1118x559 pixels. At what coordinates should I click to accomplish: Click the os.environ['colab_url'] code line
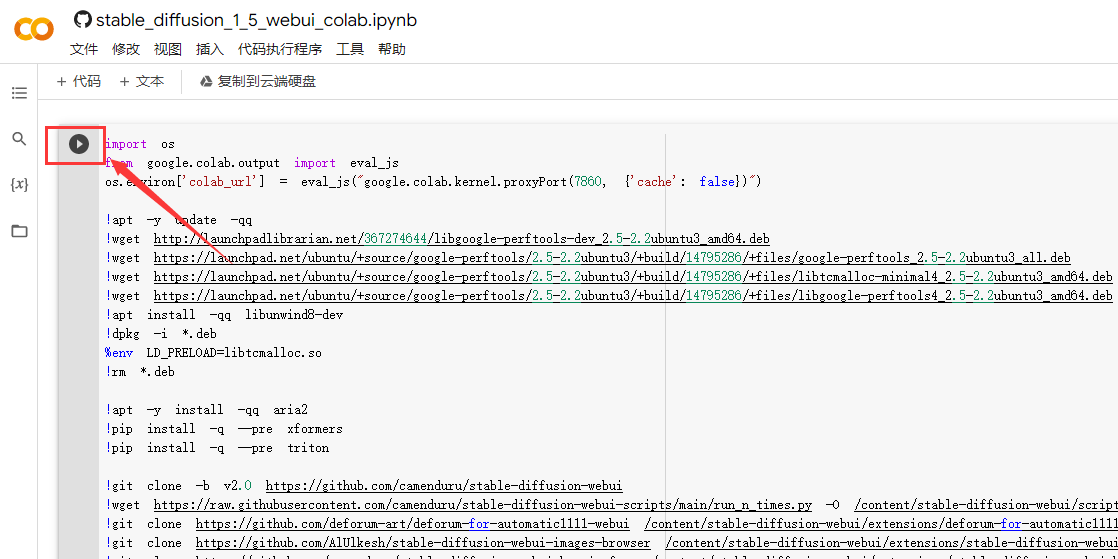(433, 182)
